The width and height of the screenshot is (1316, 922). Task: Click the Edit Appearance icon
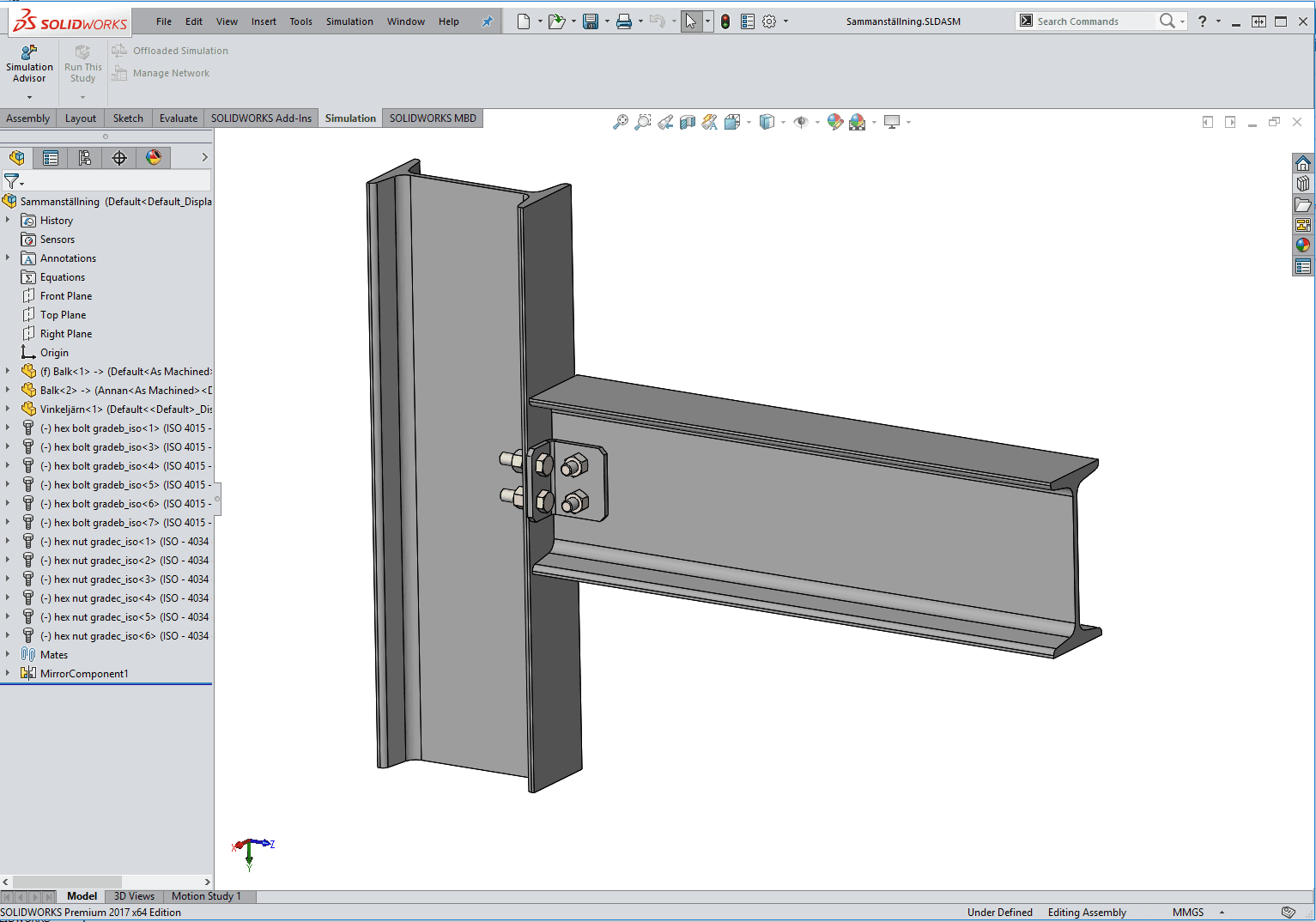click(x=834, y=123)
